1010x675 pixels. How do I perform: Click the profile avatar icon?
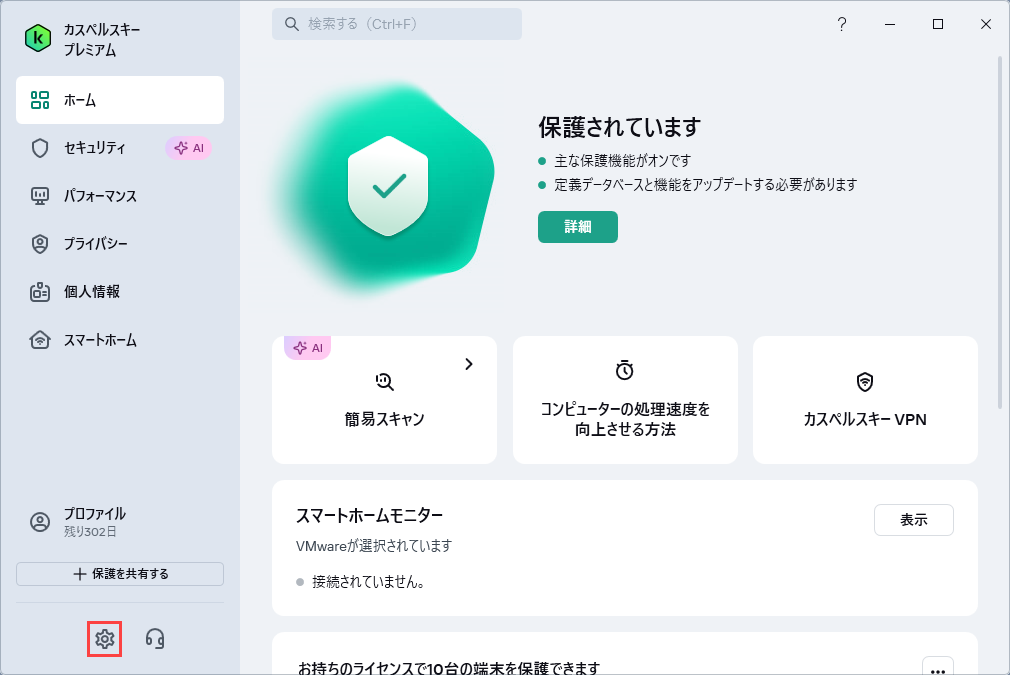[x=40, y=522]
